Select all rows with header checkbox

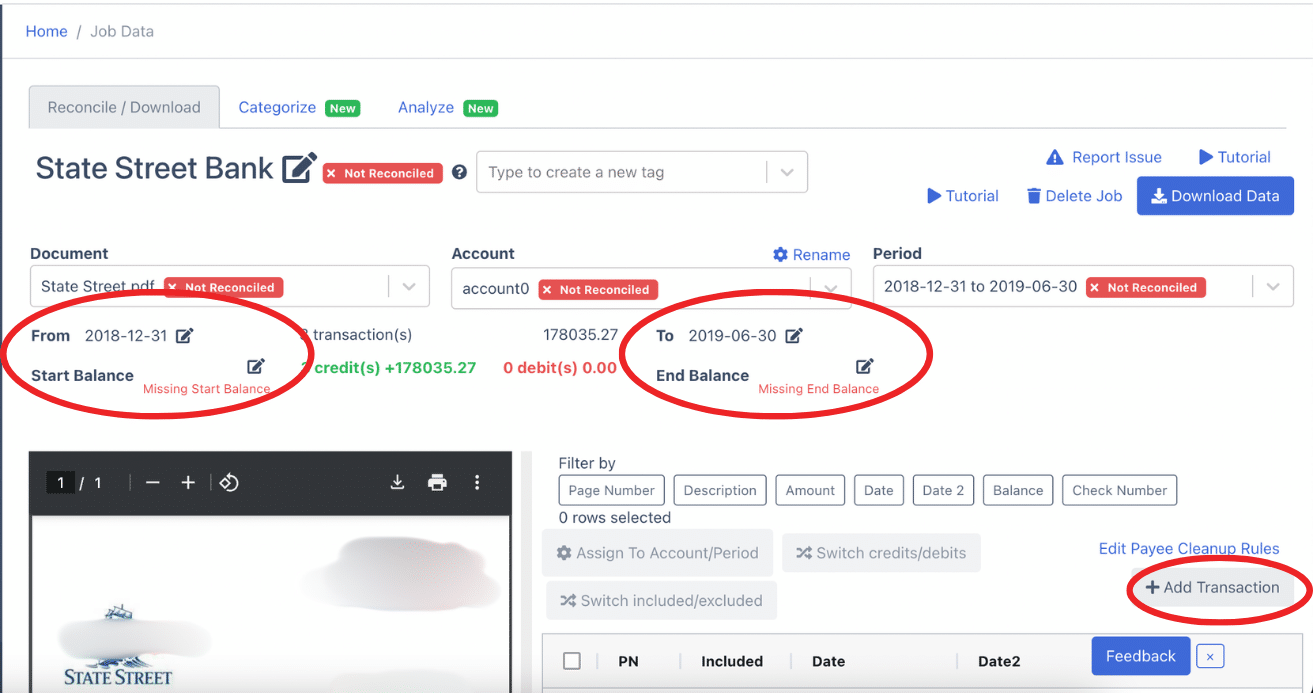click(x=572, y=661)
